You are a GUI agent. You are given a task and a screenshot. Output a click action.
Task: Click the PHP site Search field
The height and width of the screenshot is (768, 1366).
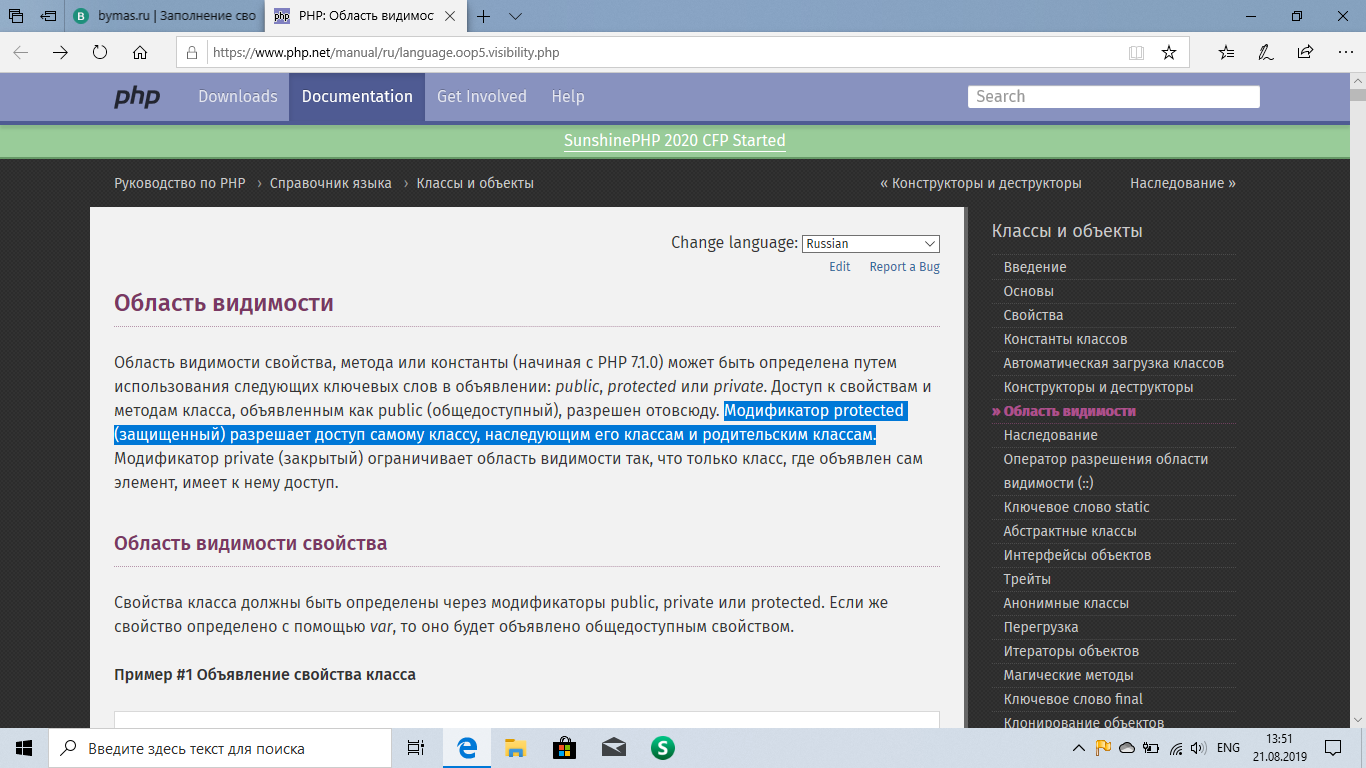[x=1113, y=97]
